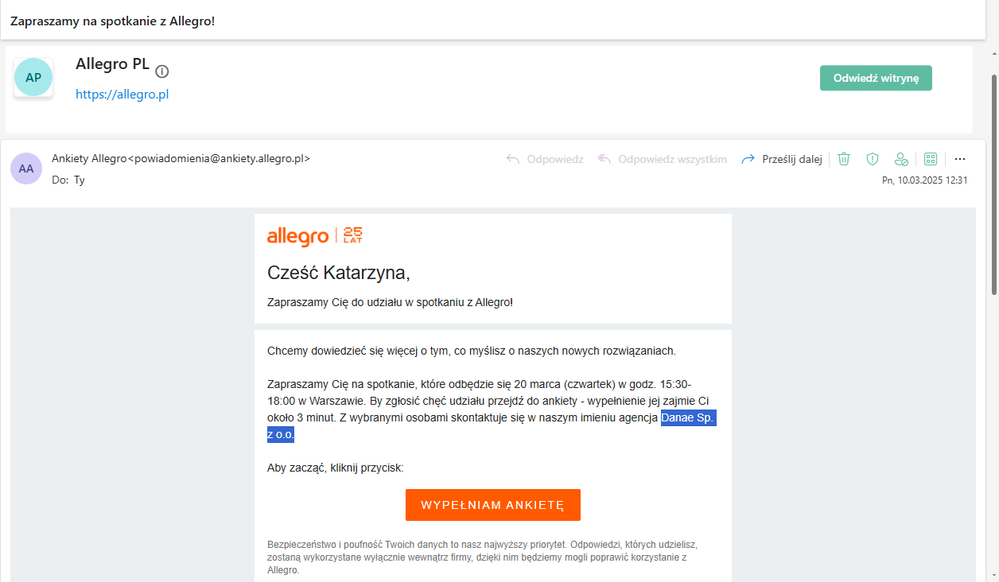
Task: Click the sender address 'powiadomienia@ankiety.allegro.pl'
Action: click(219, 158)
